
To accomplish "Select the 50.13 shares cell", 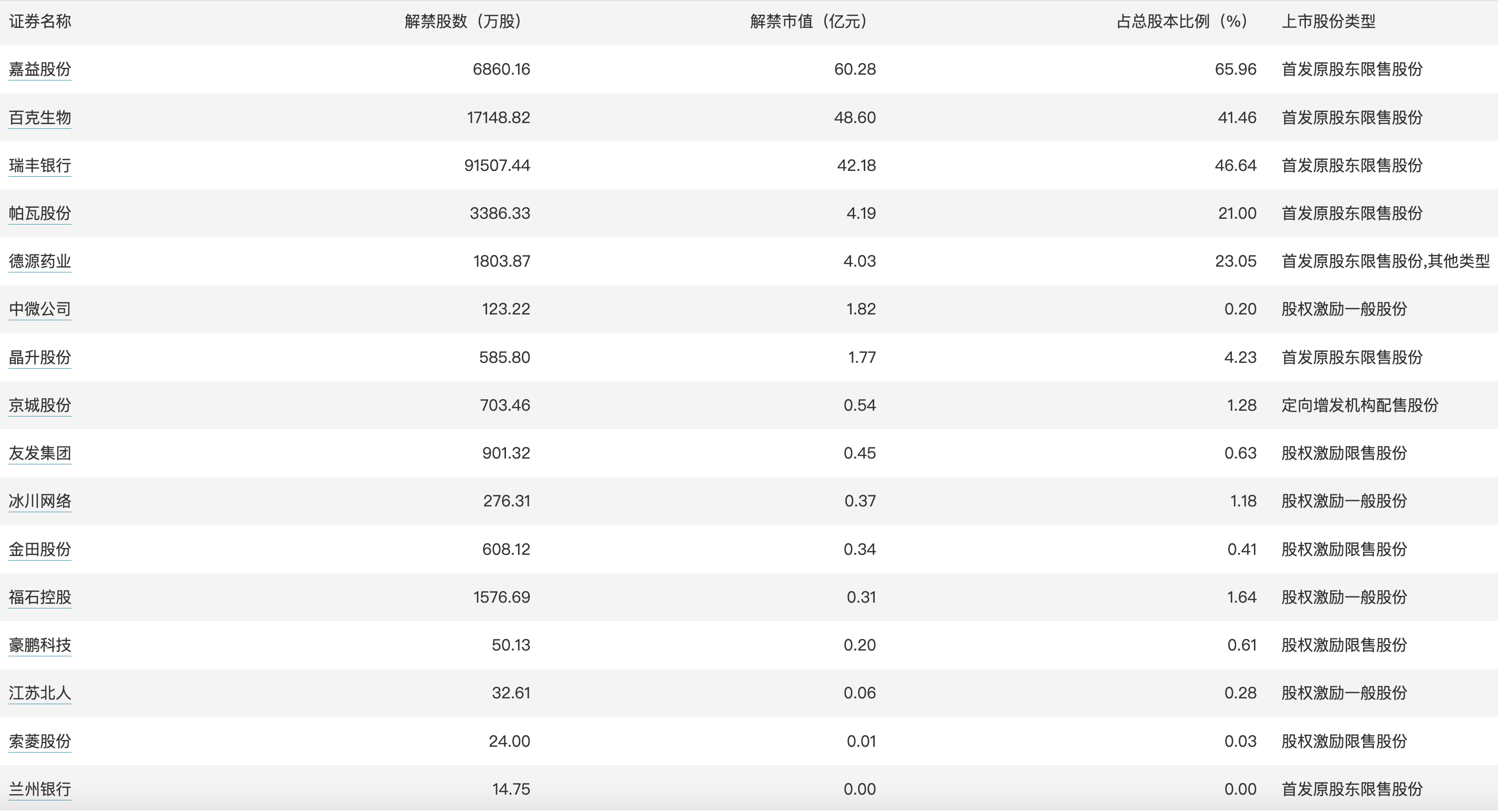I will pyautogui.click(x=511, y=645).
